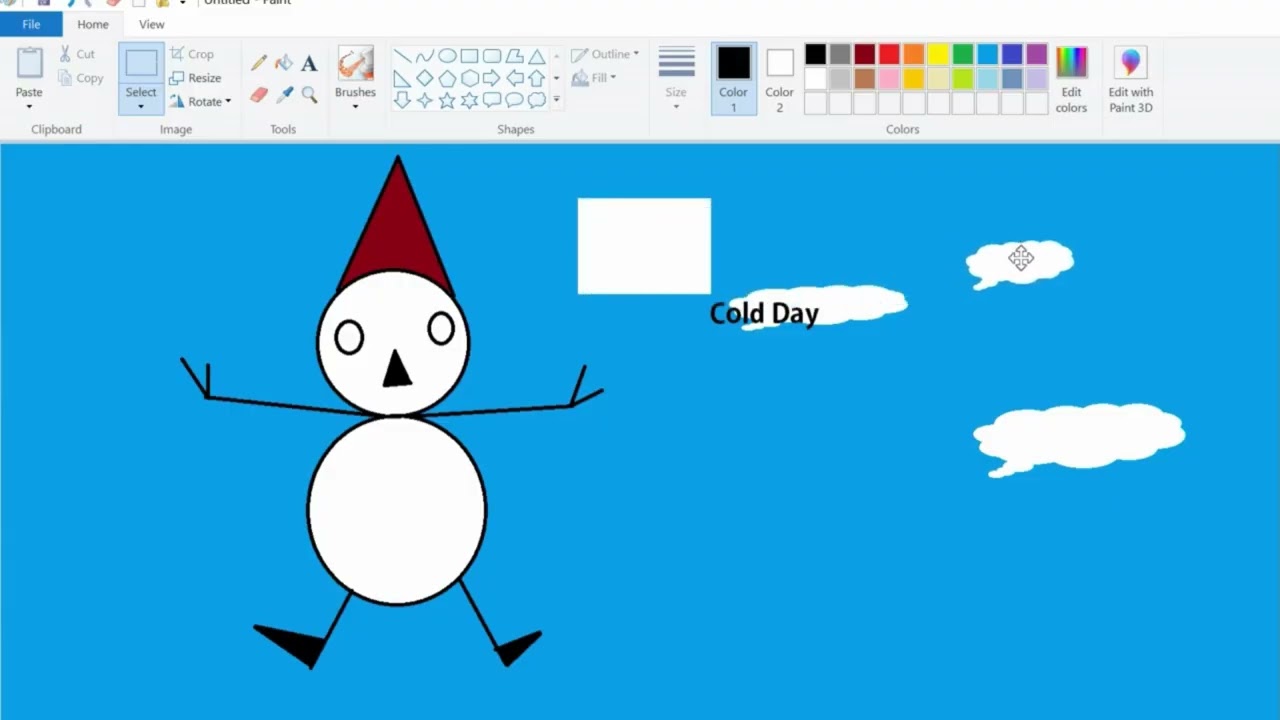Select the Text tool

click(309, 63)
